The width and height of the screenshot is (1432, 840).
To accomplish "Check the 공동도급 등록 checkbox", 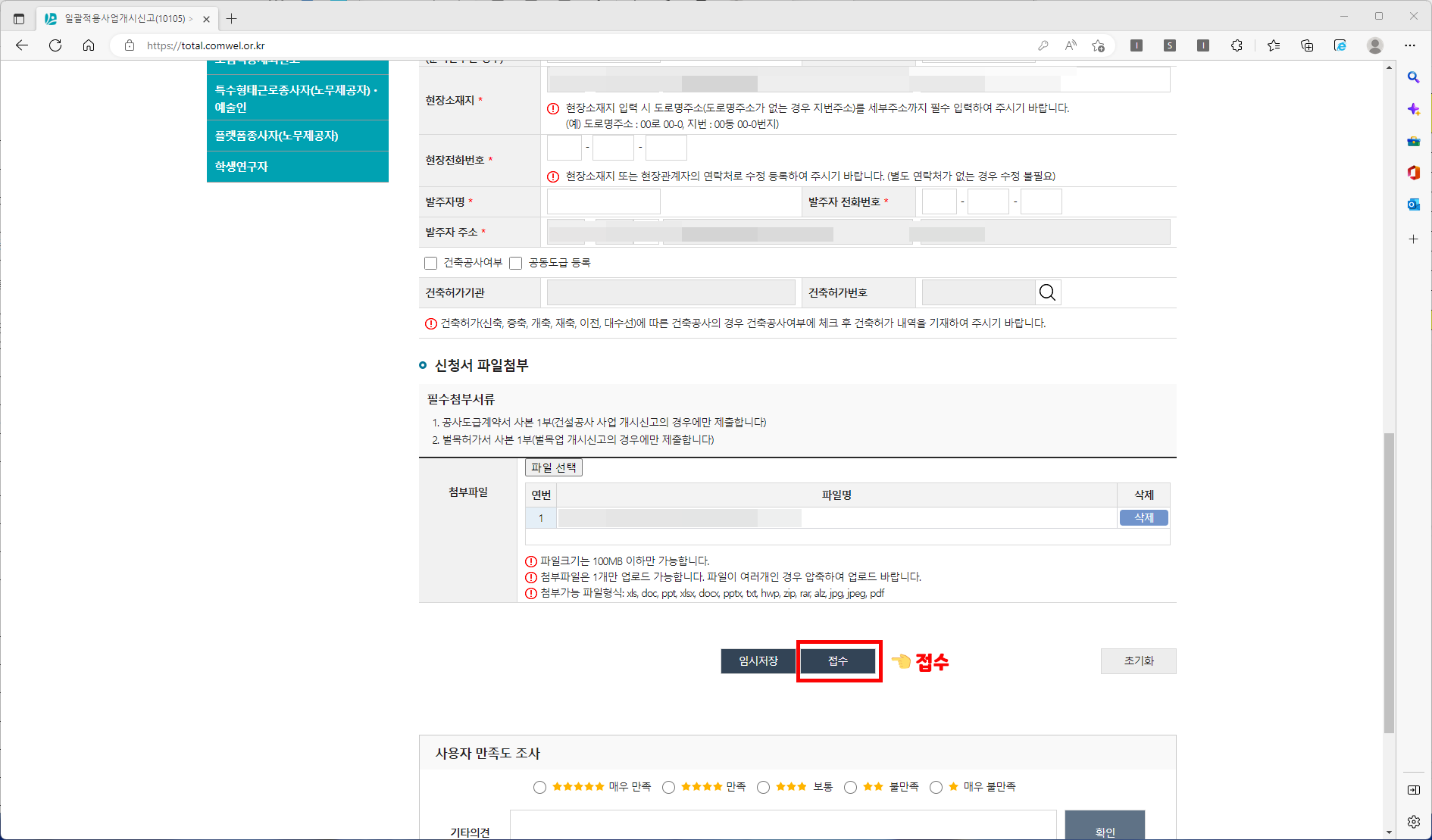I will (516, 263).
